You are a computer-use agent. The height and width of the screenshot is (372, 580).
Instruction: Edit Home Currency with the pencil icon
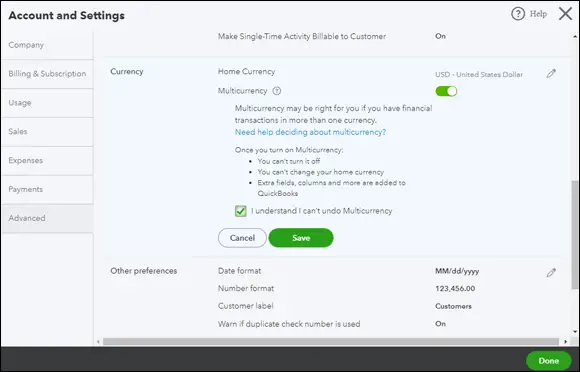(551, 74)
